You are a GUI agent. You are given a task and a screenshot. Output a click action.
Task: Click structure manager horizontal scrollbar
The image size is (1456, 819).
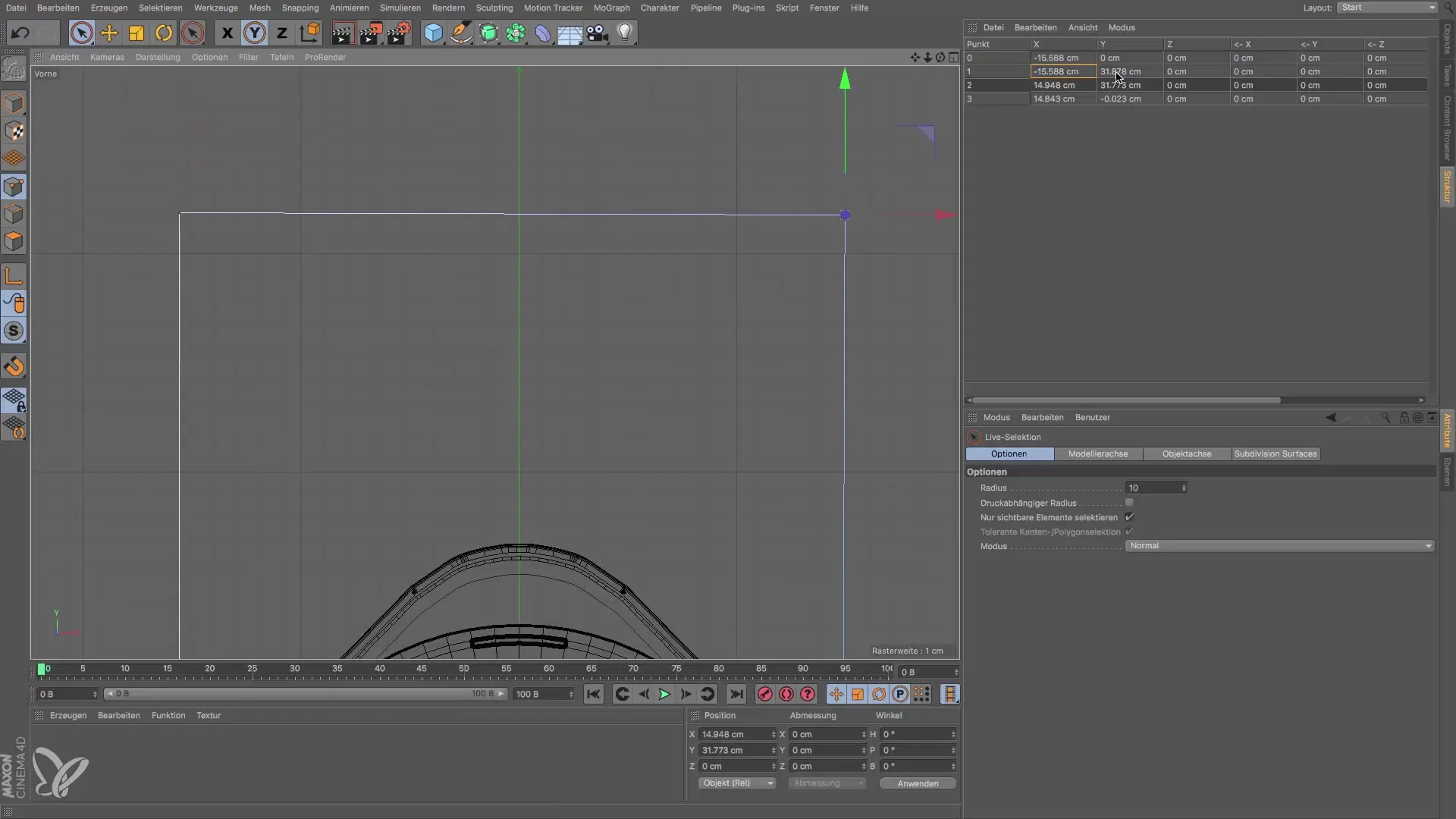(x=1126, y=400)
